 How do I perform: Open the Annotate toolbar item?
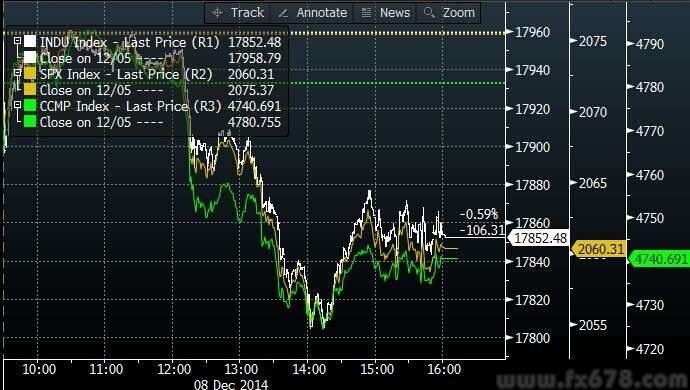(x=313, y=13)
